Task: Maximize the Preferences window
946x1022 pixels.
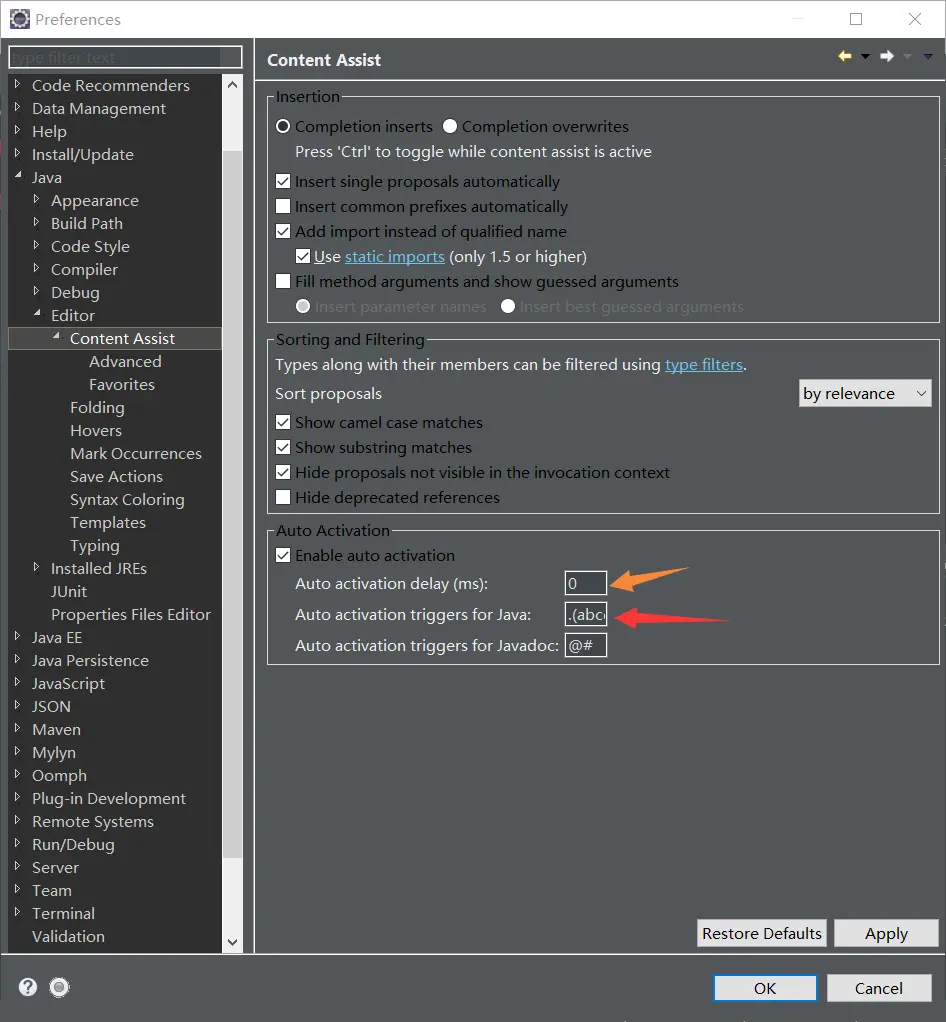Action: click(856, 19)
